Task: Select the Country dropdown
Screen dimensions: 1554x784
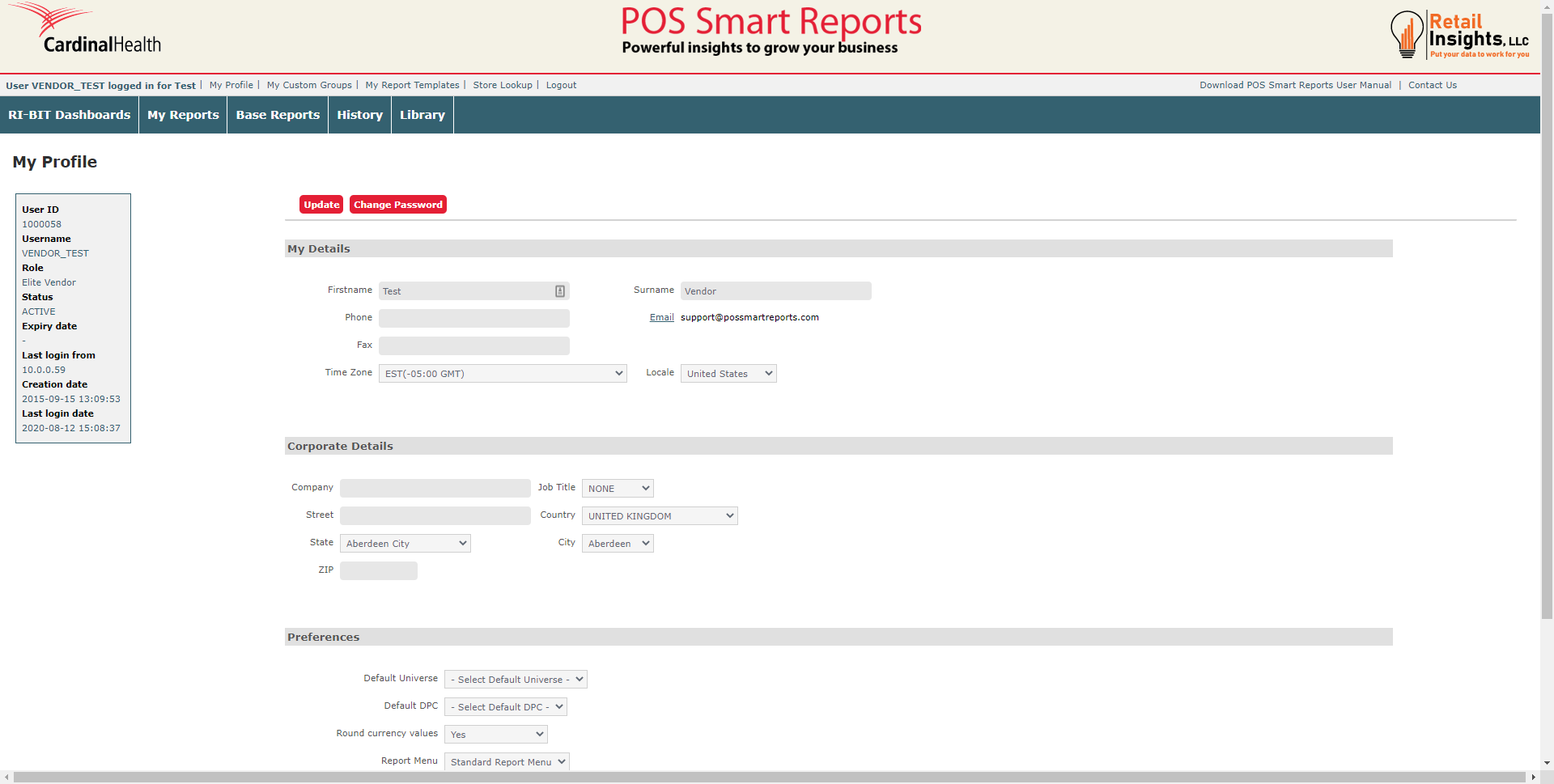Action: 659,516
